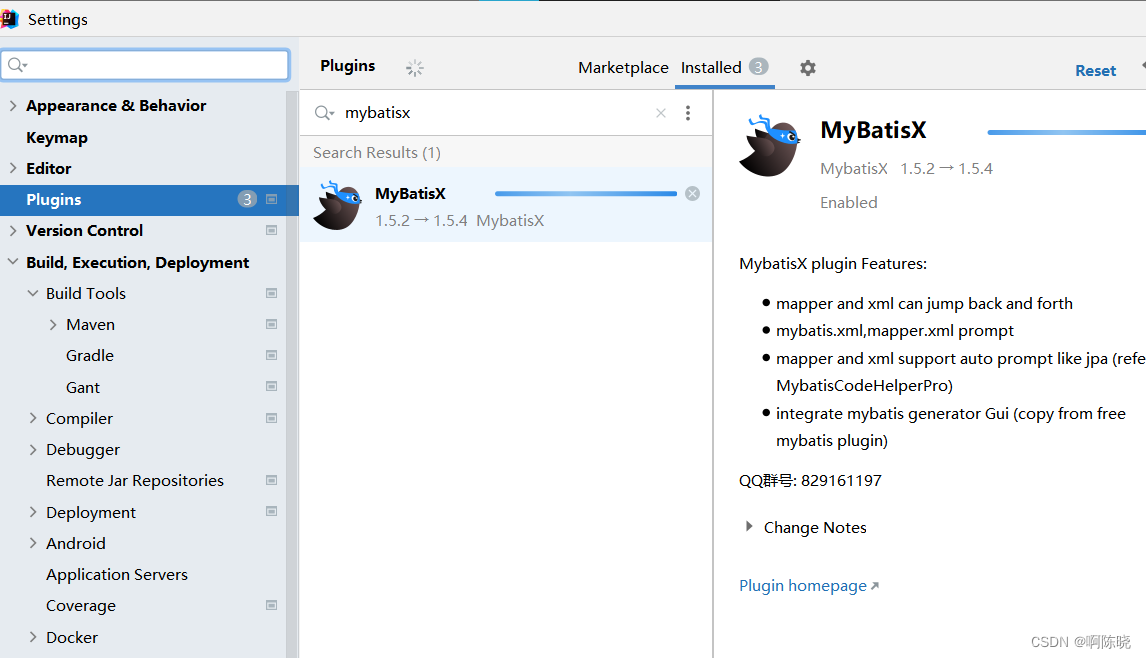Click the plugins settings gear icon

click(x=808, y=68)
